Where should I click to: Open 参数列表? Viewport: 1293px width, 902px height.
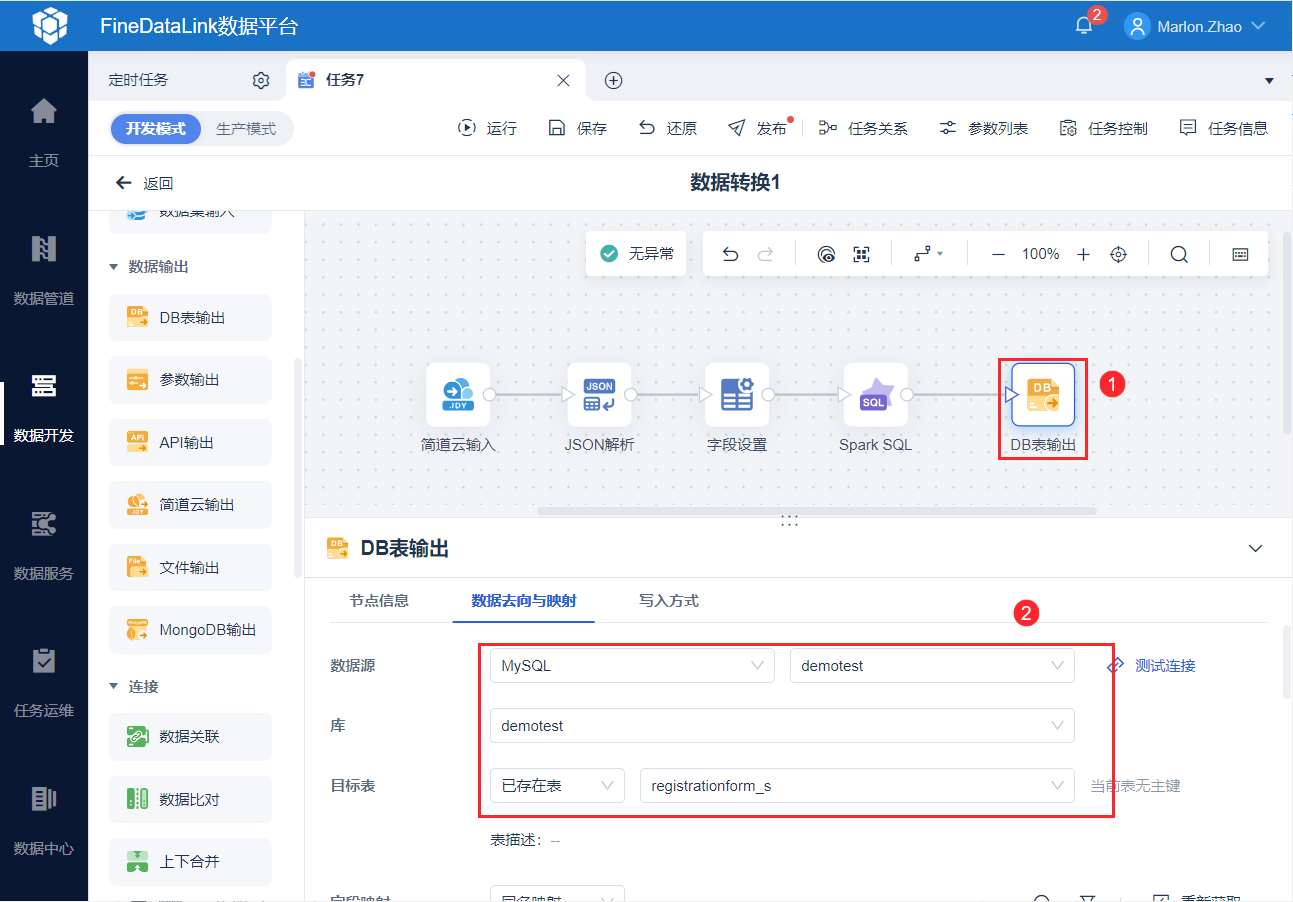[x=983, y=128]
